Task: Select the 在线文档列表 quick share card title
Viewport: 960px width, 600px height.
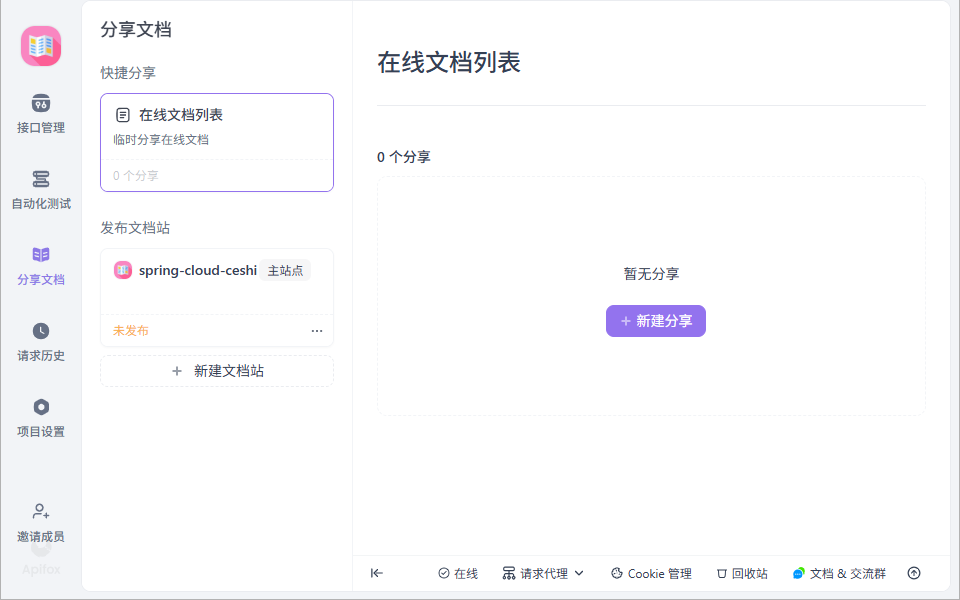Action: coord(181,114)
